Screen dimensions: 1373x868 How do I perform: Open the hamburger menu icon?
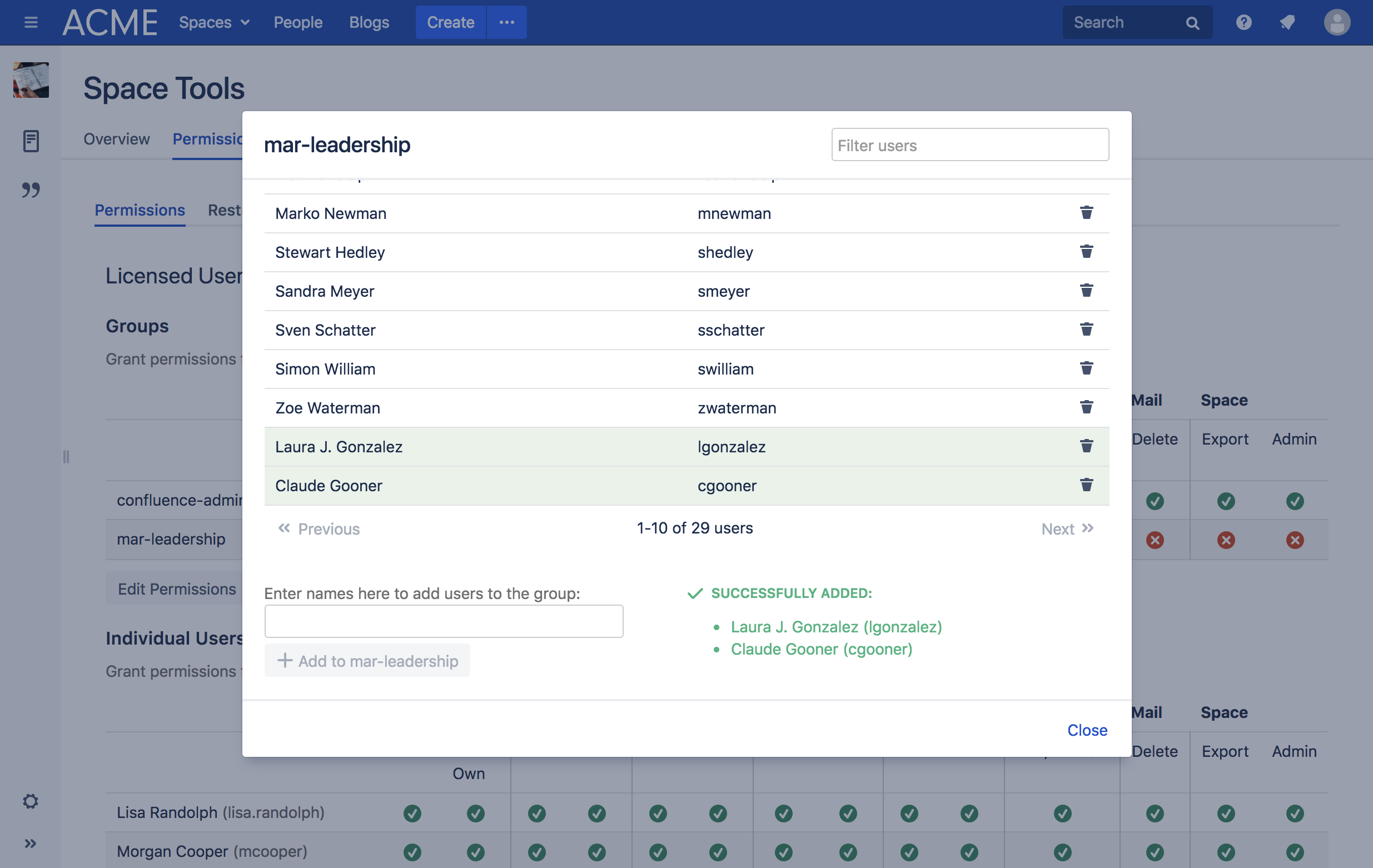coord(31,22)
